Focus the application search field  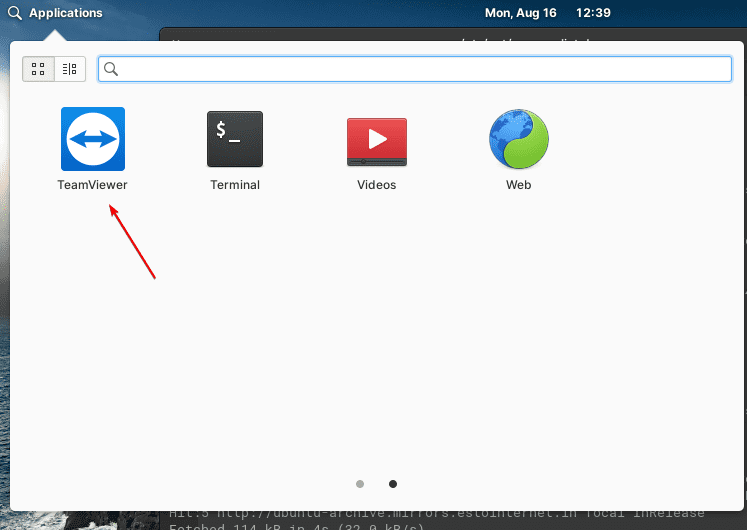coord(415,69)
